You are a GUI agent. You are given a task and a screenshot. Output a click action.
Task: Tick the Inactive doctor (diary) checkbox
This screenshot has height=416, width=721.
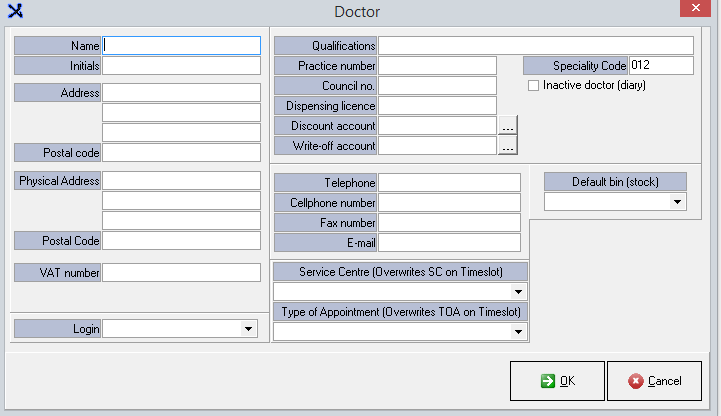(534, 86)
